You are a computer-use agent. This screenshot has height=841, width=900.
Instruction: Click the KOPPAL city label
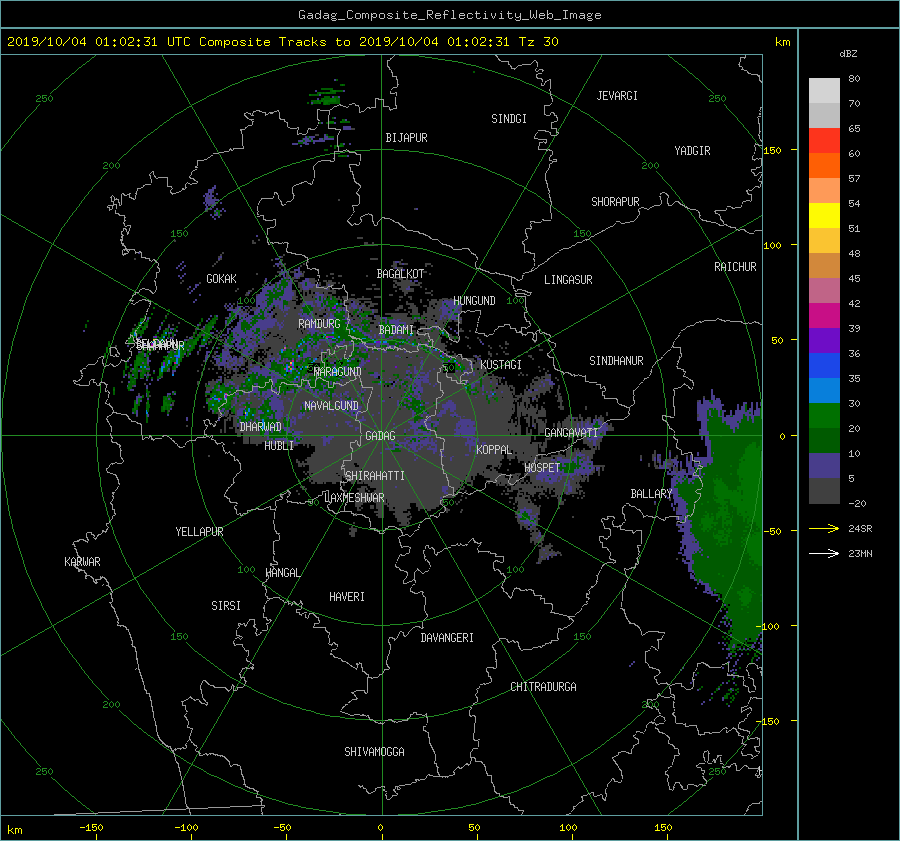click(494, 450)
